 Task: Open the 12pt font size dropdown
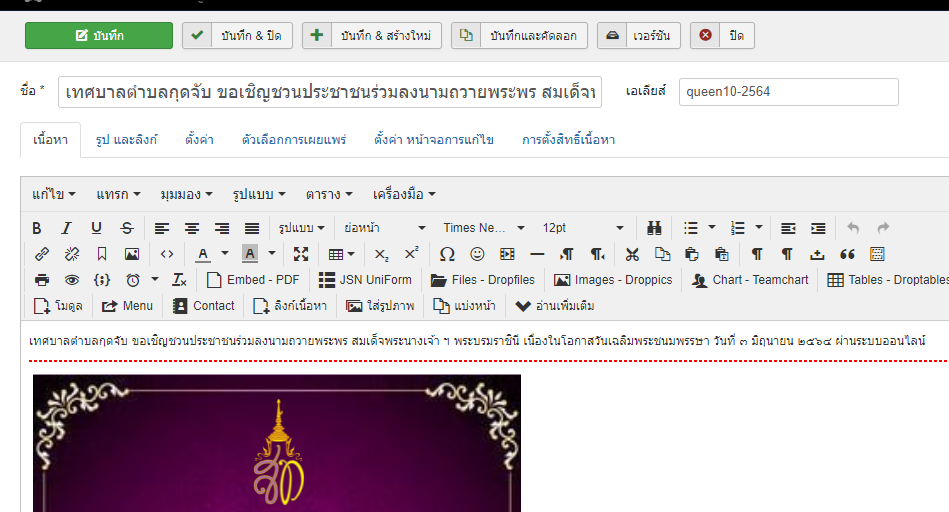click(583, 228)
